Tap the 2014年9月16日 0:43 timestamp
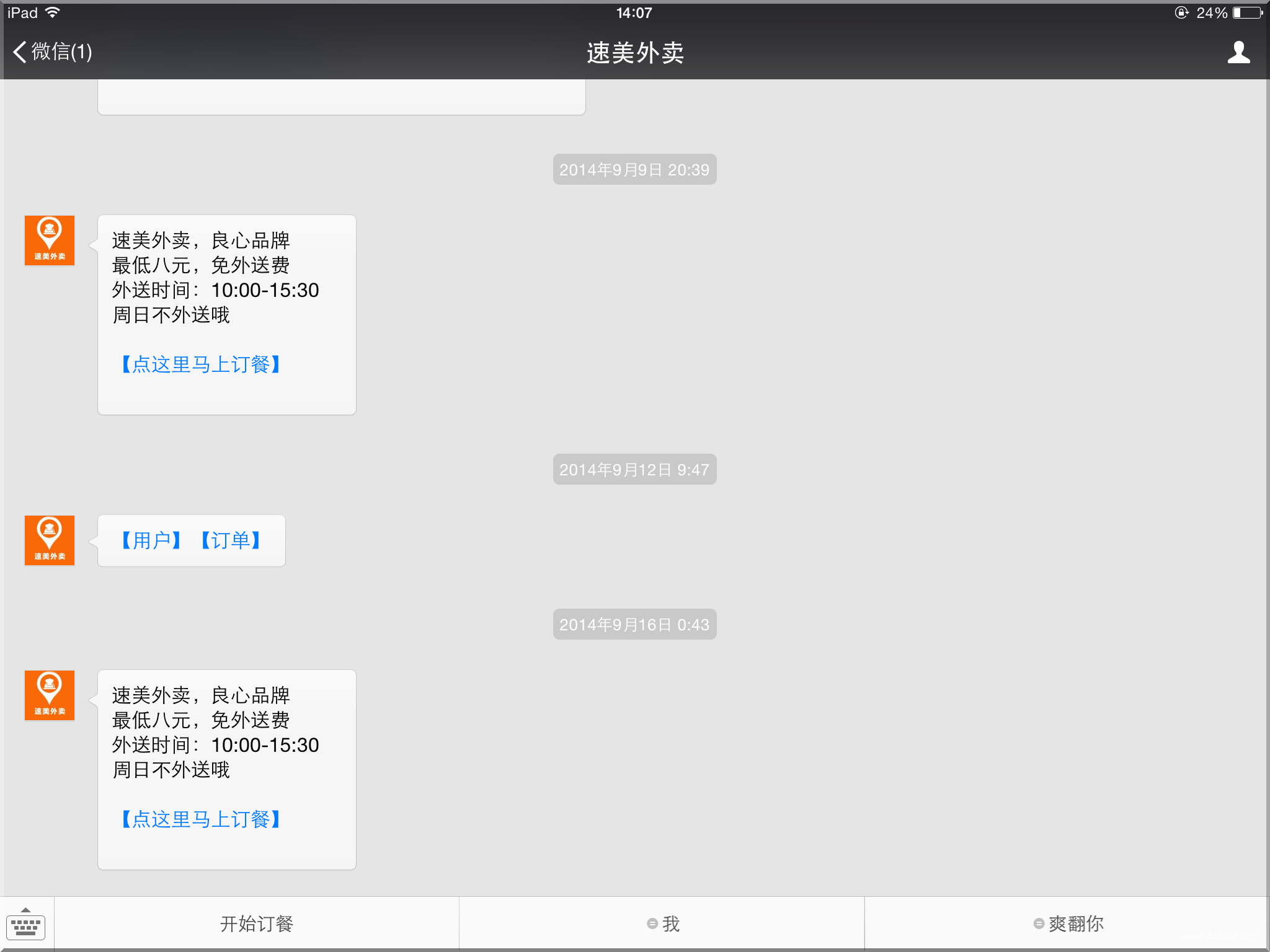1270x952 pixels. coord(634,624)
